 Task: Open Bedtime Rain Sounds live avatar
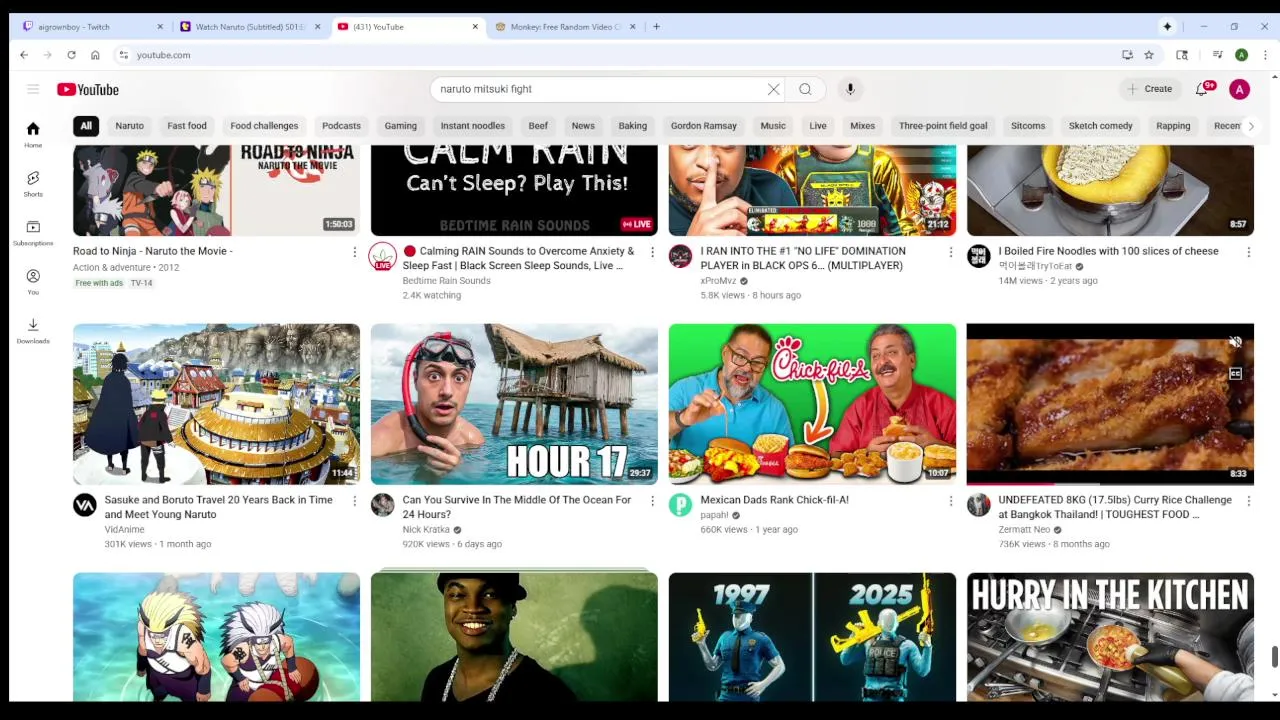[382, 257]
